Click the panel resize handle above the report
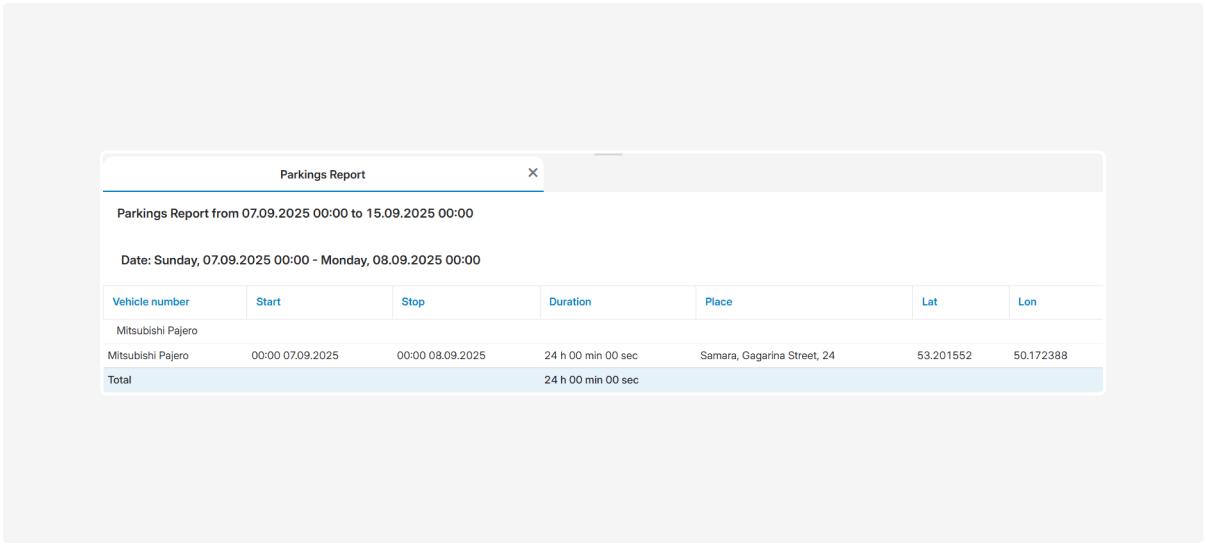1206x546 pixels. [608, 154]
